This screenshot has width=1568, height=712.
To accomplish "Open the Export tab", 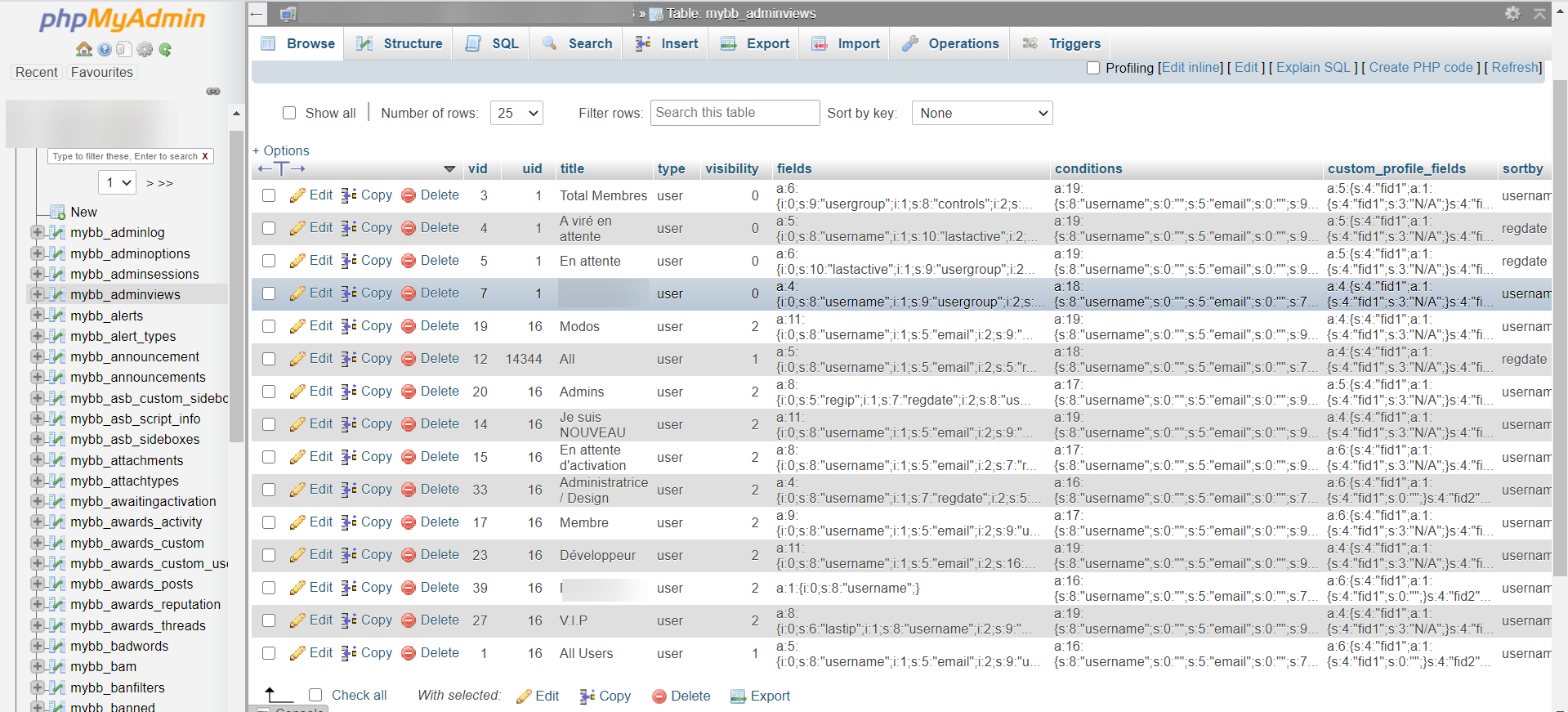I will 755,43.
